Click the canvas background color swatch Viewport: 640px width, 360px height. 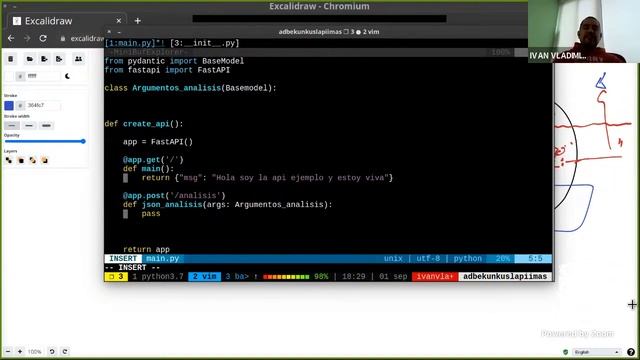coord(9,76)
